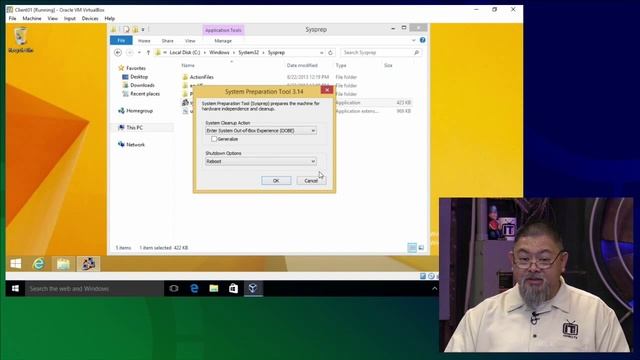Open the quick access toolbar customize dropdown
The height and width of the screenshot is (360, 640).
[x=143, y=29]
